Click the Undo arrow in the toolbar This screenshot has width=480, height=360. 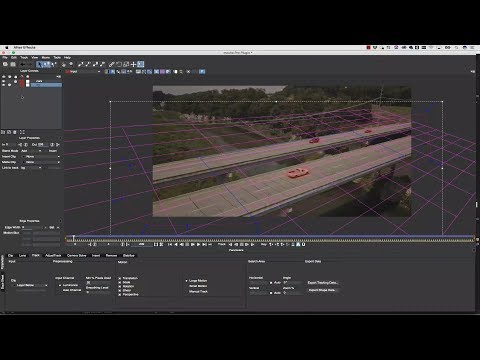tap(22, 64)
